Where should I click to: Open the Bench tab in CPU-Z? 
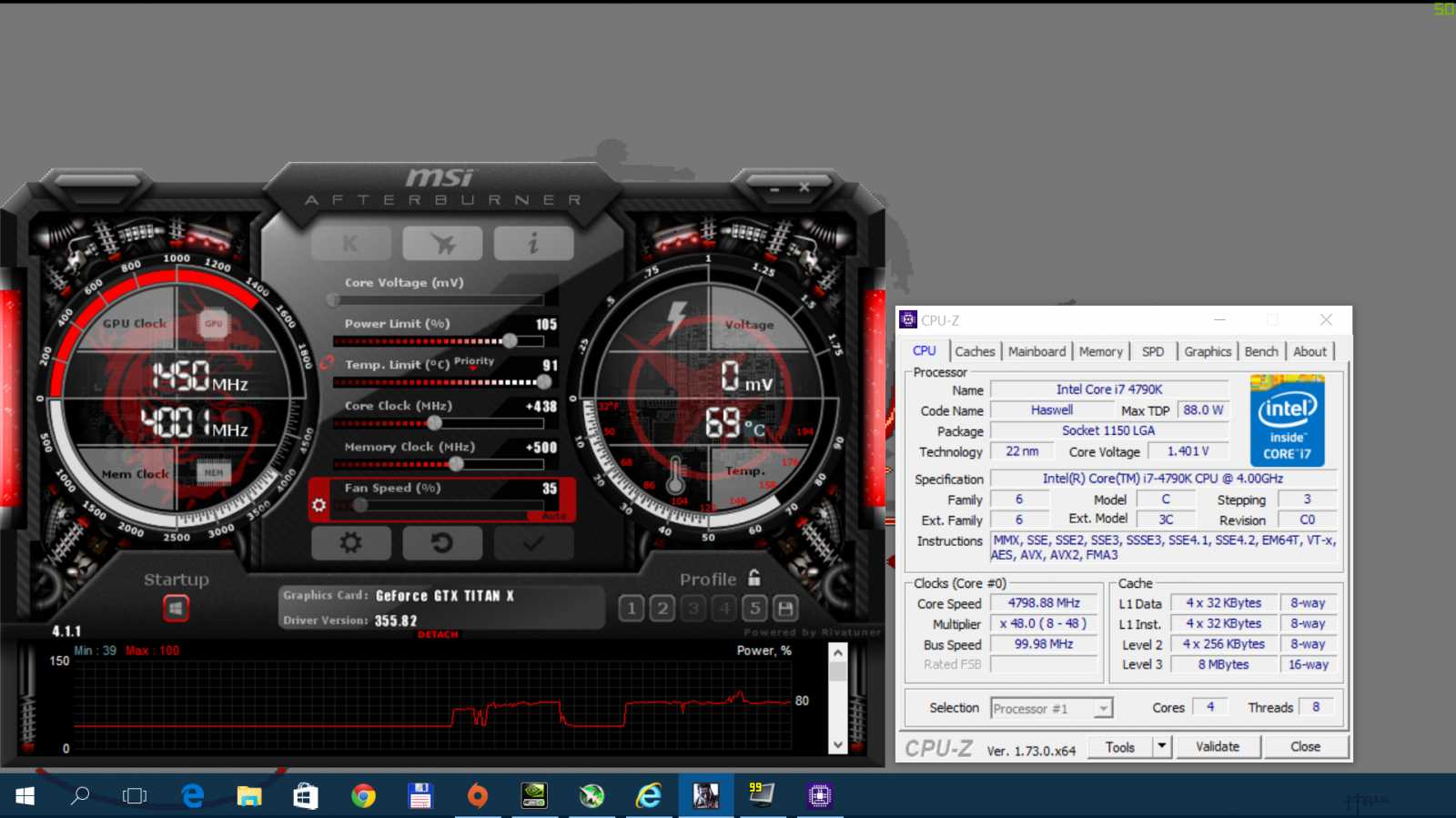pos(1261,351)
